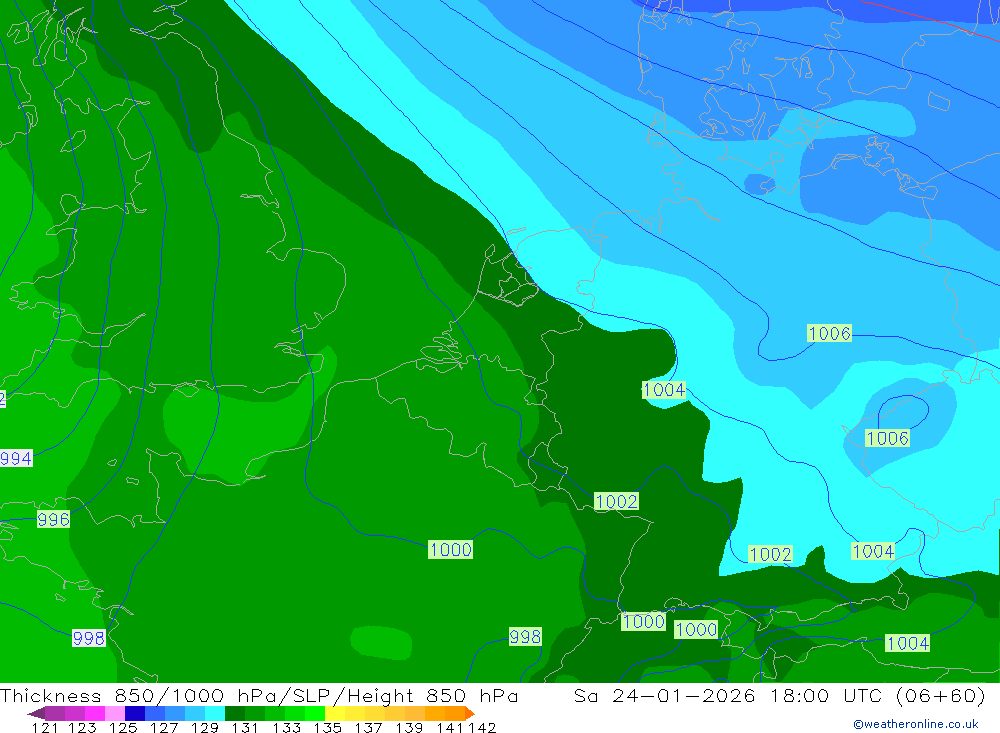The image size is (1000, 733).
Task: Click the legend value 142
Action: (482, 727)
